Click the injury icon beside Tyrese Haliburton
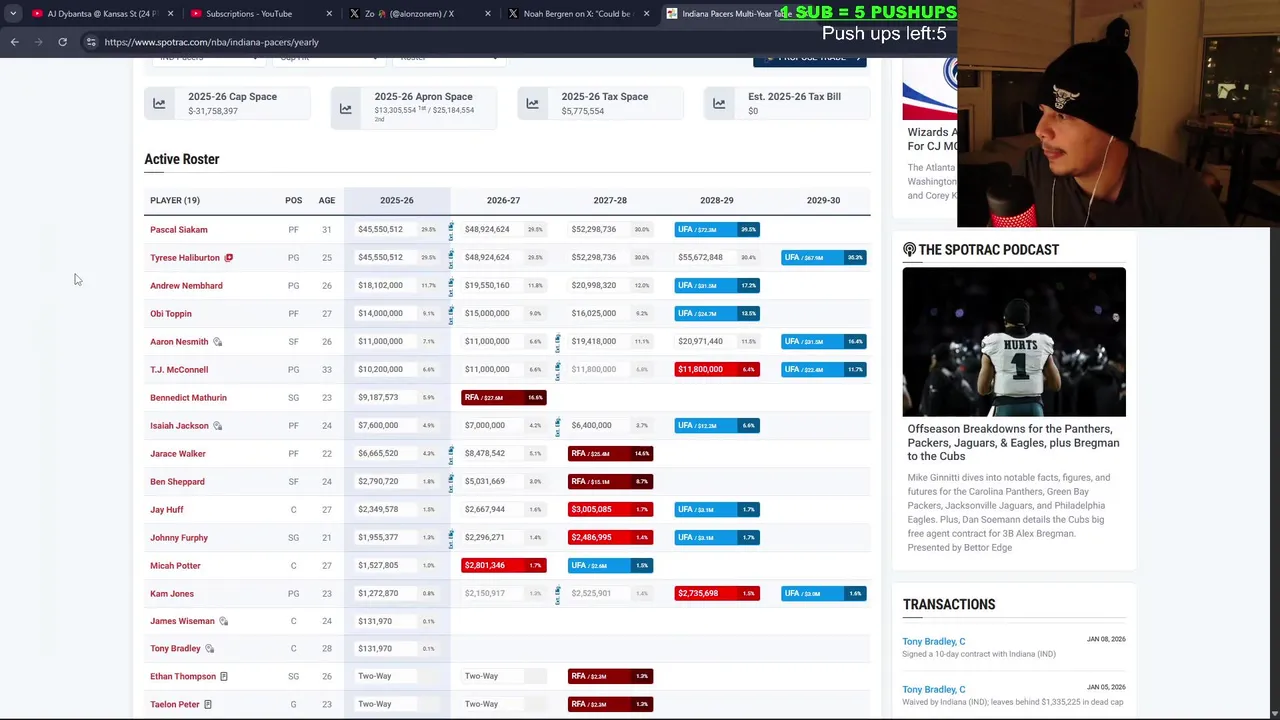The image size is (1280, 720). click(x=229, y=258)
